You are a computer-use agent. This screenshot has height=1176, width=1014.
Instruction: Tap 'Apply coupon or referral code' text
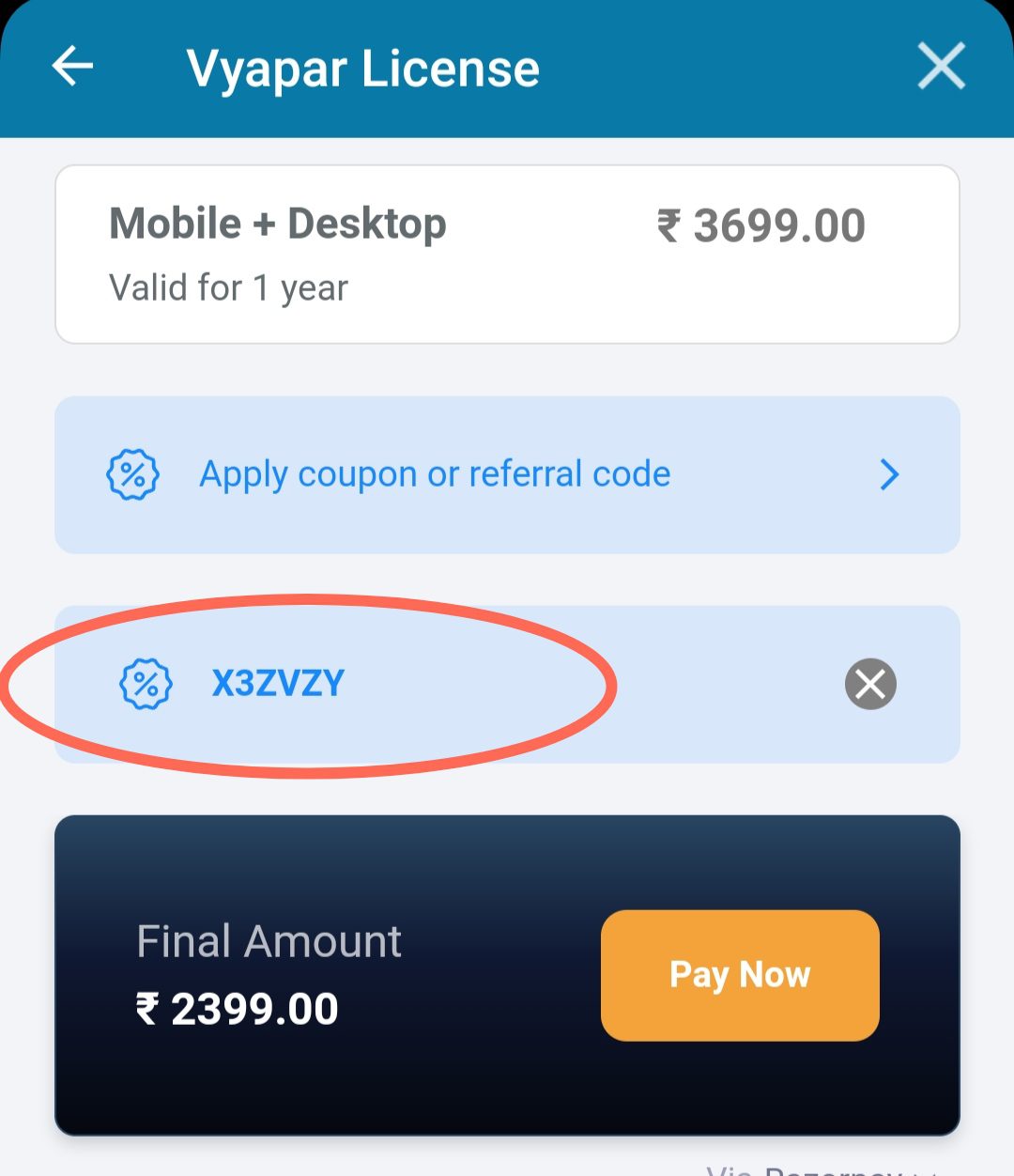point(435,474)
